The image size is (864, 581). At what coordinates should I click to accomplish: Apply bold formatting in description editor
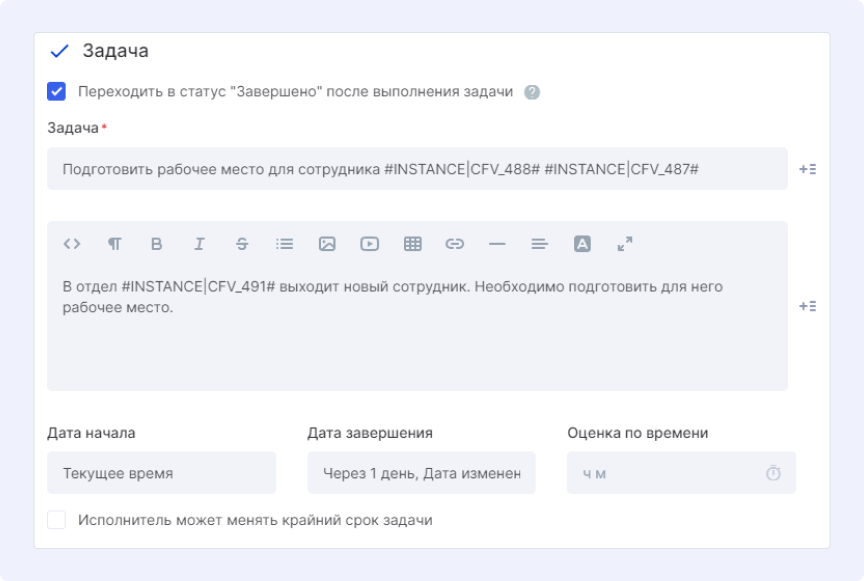coord(156,243)
